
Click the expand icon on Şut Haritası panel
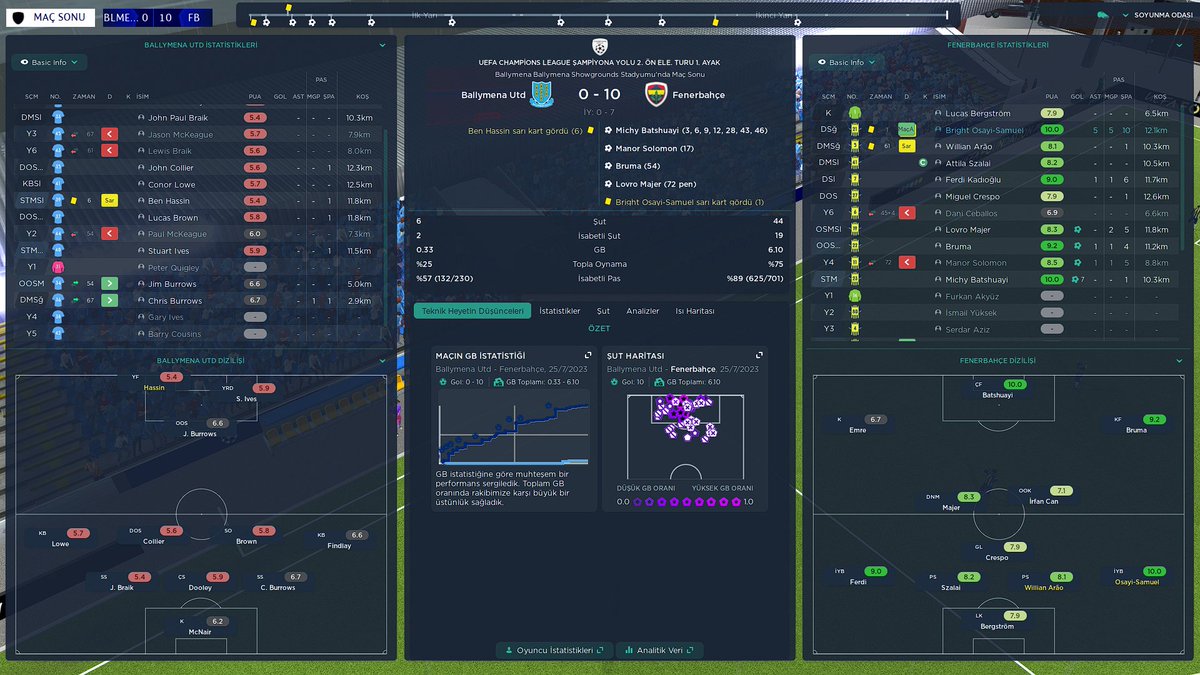761,355
